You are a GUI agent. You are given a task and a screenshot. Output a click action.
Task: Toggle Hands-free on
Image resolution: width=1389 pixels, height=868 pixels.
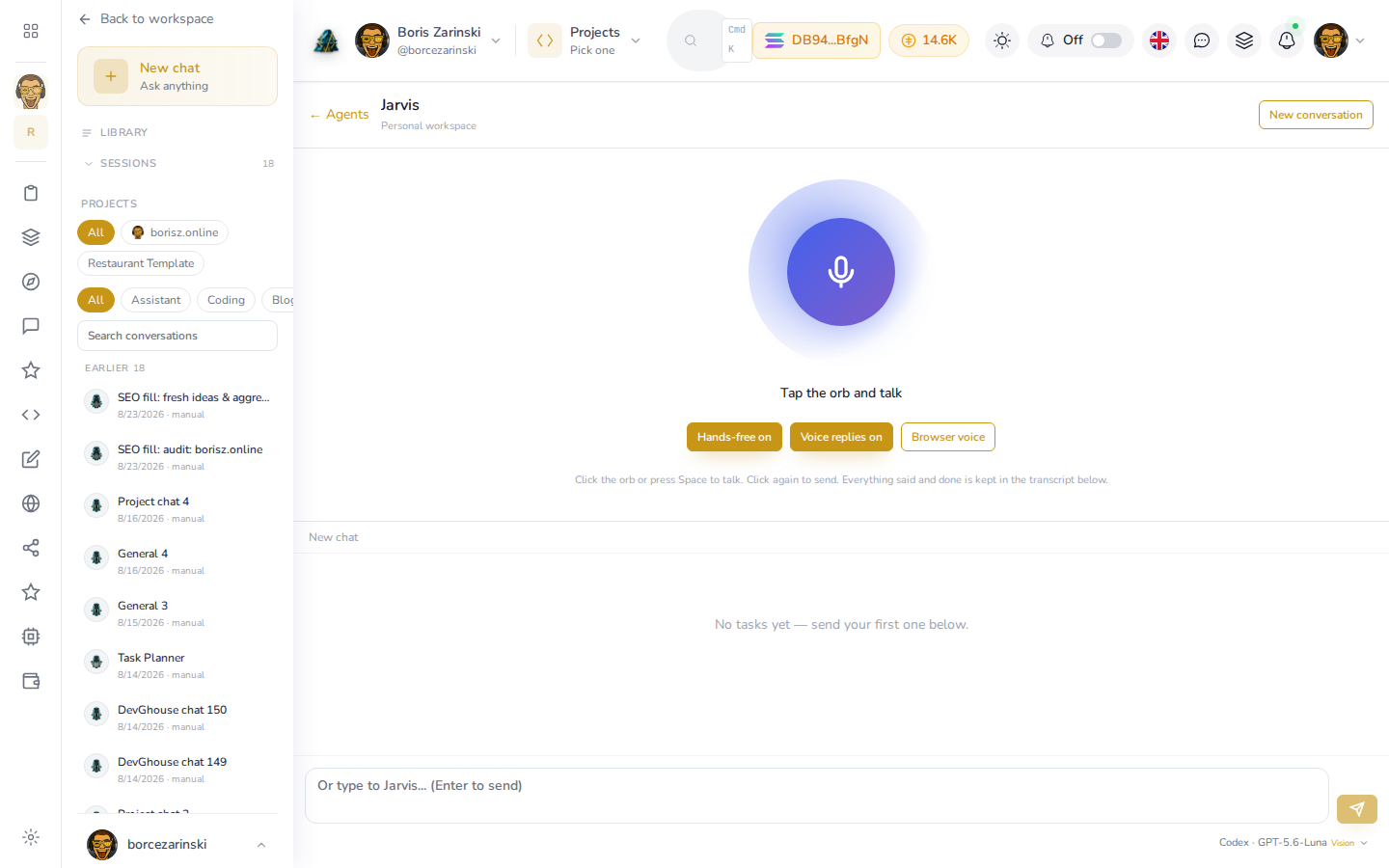[x=734, y=437]
